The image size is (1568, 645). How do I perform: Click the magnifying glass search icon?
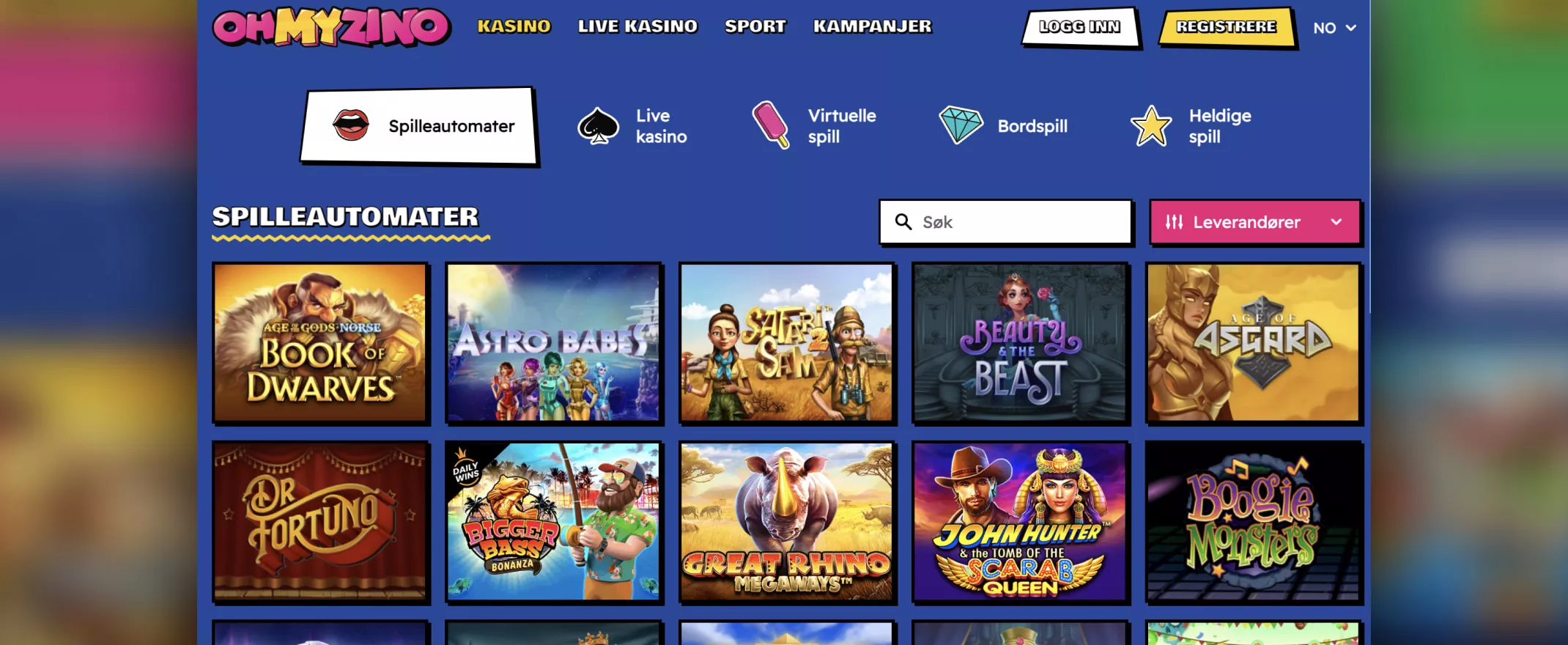903,222
